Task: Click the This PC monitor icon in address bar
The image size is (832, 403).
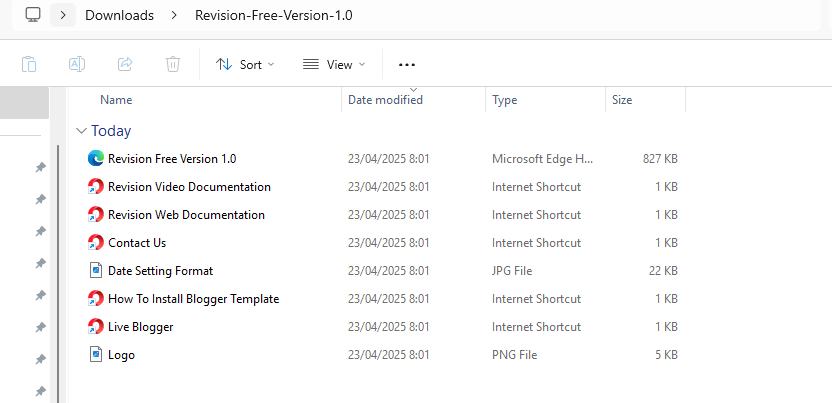Action: [x=33, y=15]
